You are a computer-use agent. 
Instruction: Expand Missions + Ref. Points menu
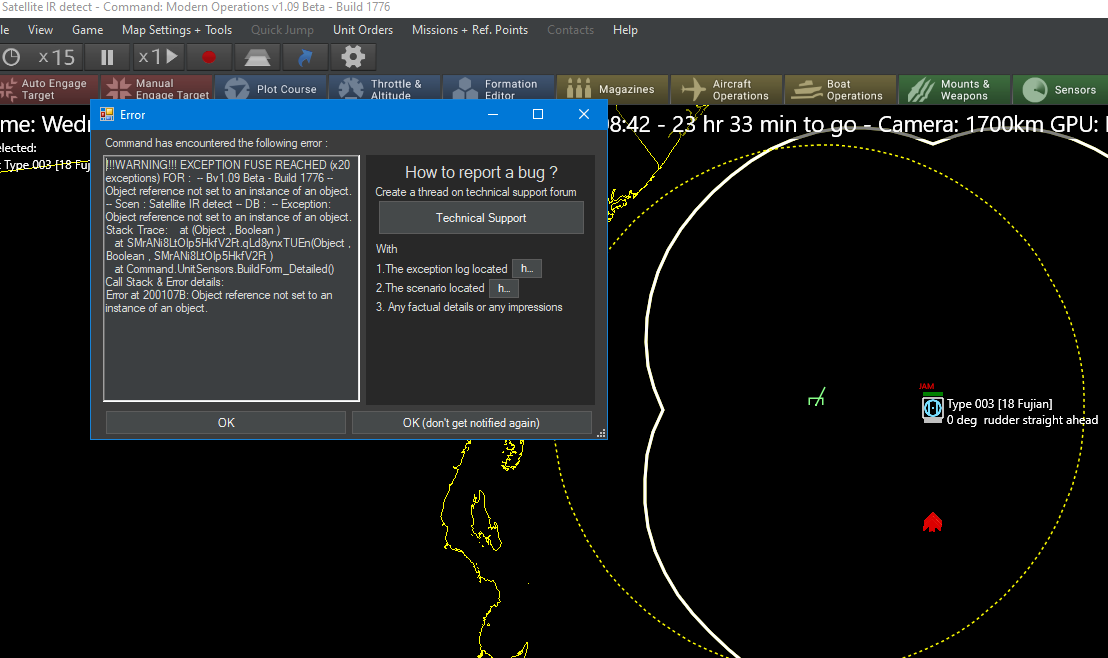coord(470,30)
